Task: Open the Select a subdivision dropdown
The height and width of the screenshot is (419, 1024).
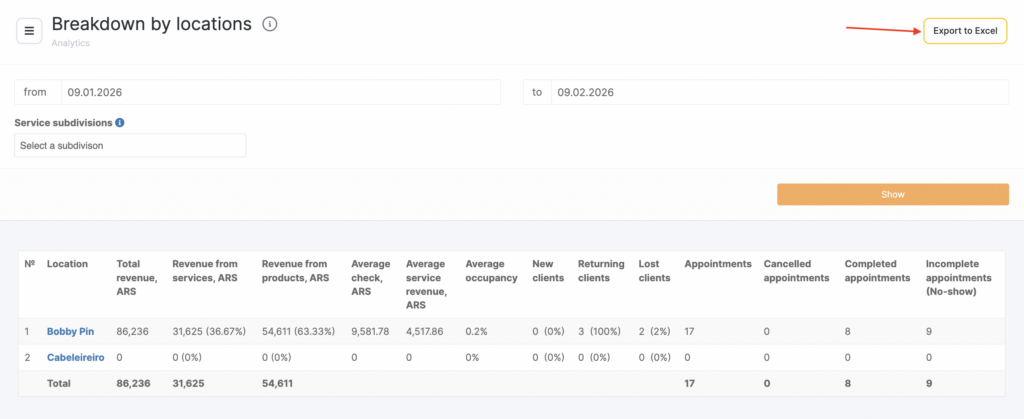Action: [130, 146]
